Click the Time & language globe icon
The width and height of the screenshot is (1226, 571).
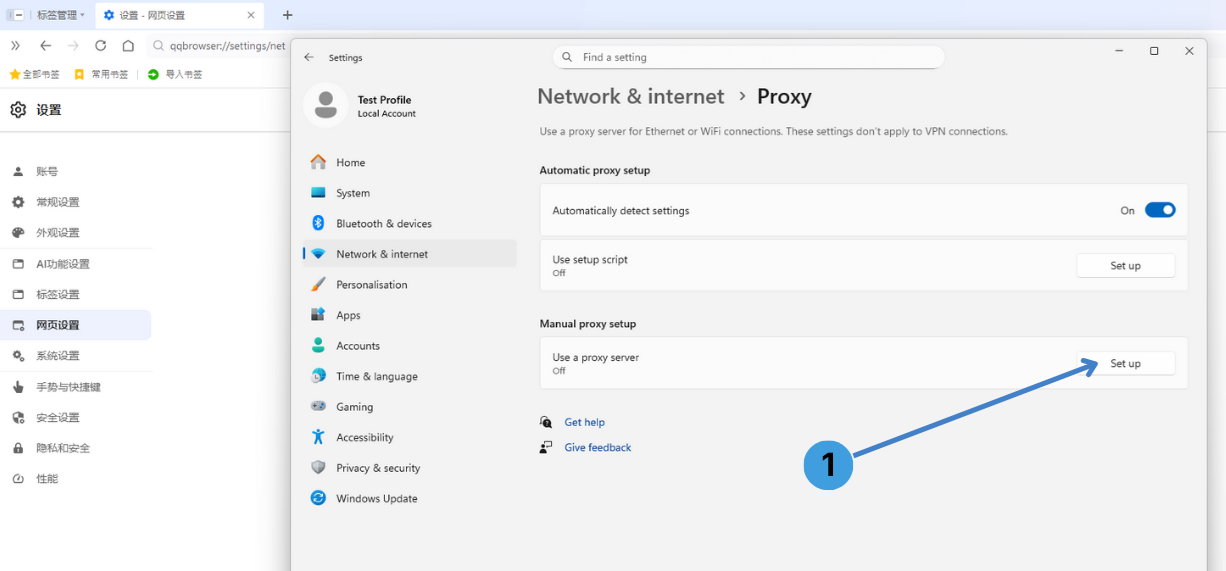click(x=318, y=376)
